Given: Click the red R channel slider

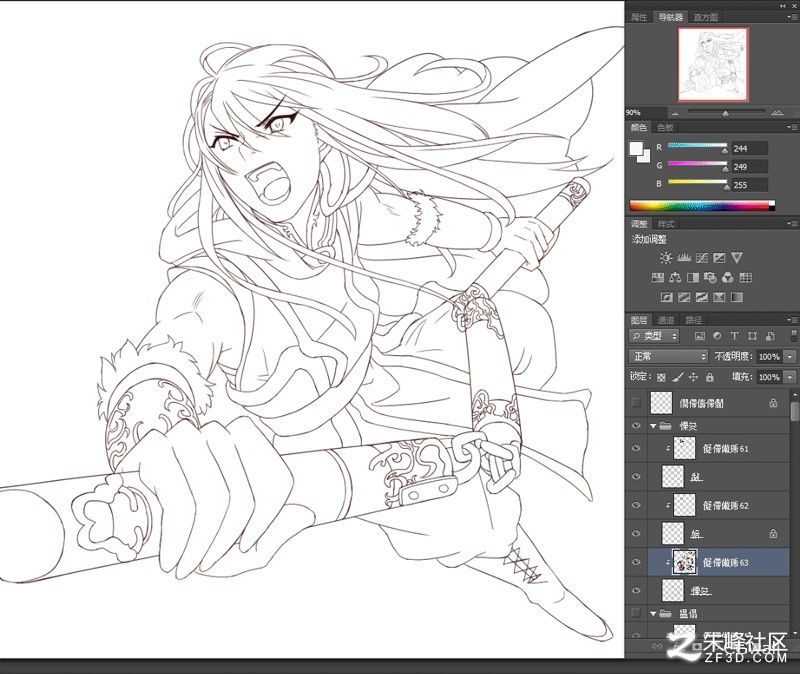Looking at the screenshot, I should 698,146.
